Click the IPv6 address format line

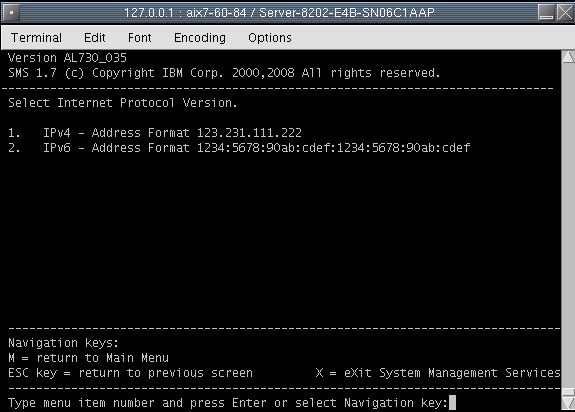tap(239, 148)
